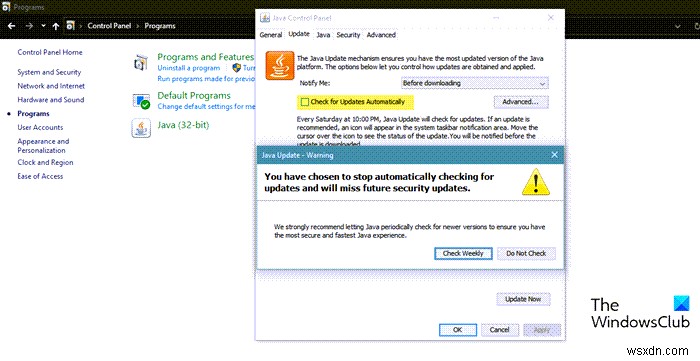The width and height of the screenshot is (700, 361).
Task: Switch to the Update tab
Action: pos(299,34)
